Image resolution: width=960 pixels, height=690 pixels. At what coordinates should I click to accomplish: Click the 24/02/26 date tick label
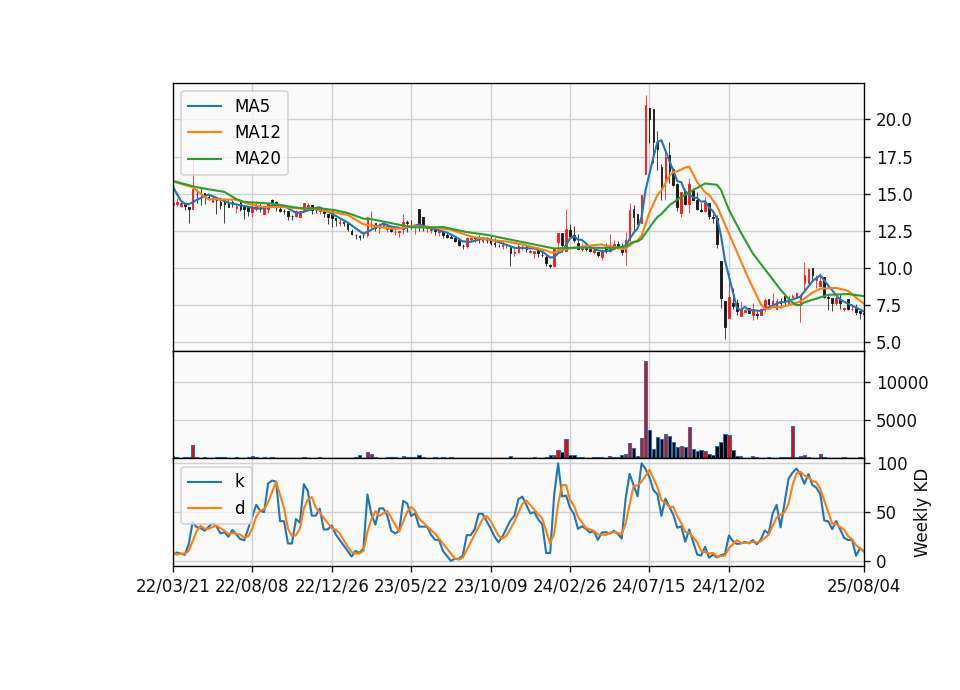(569, 587)
